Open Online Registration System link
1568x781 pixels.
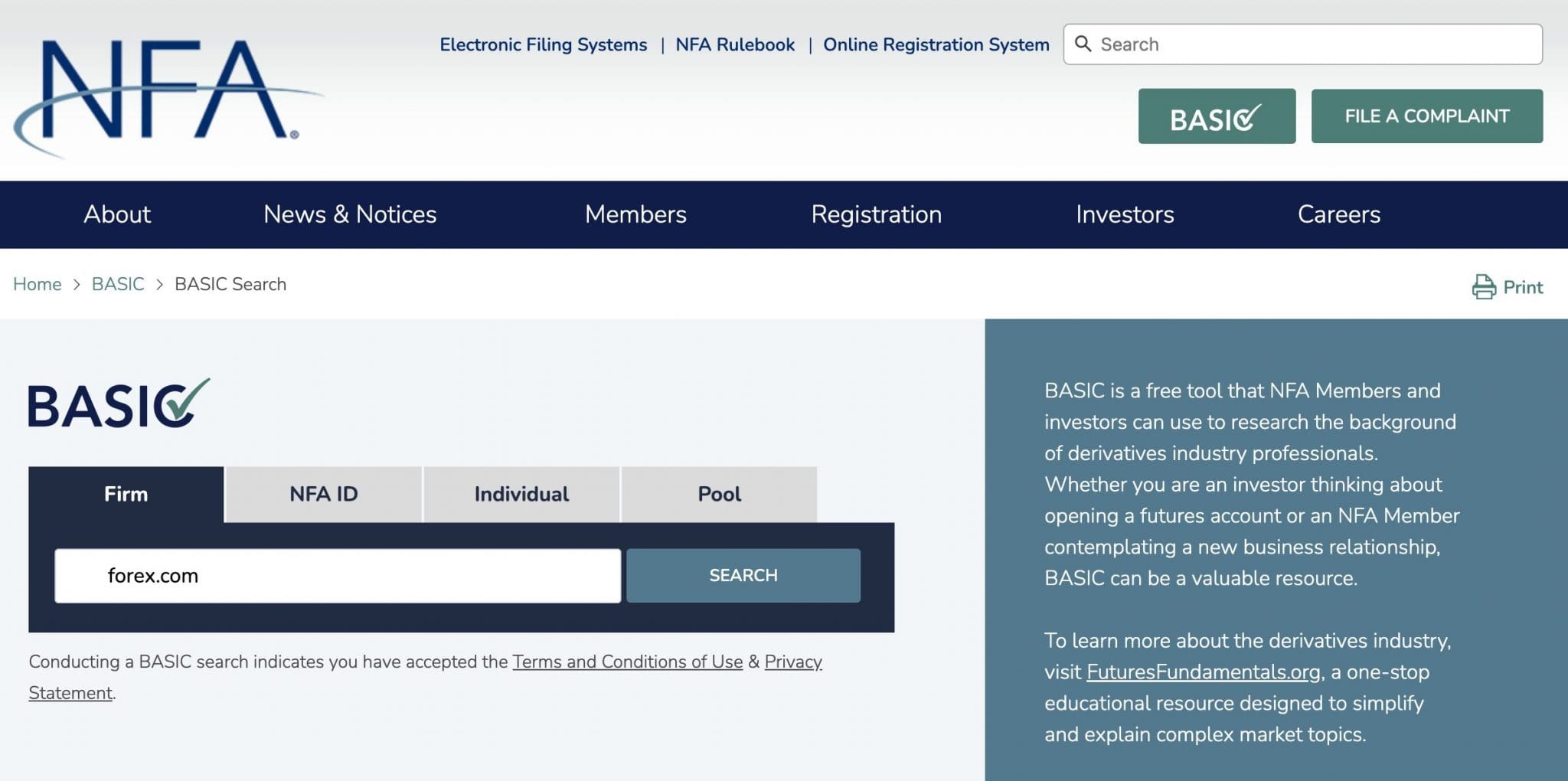(936, 44)
